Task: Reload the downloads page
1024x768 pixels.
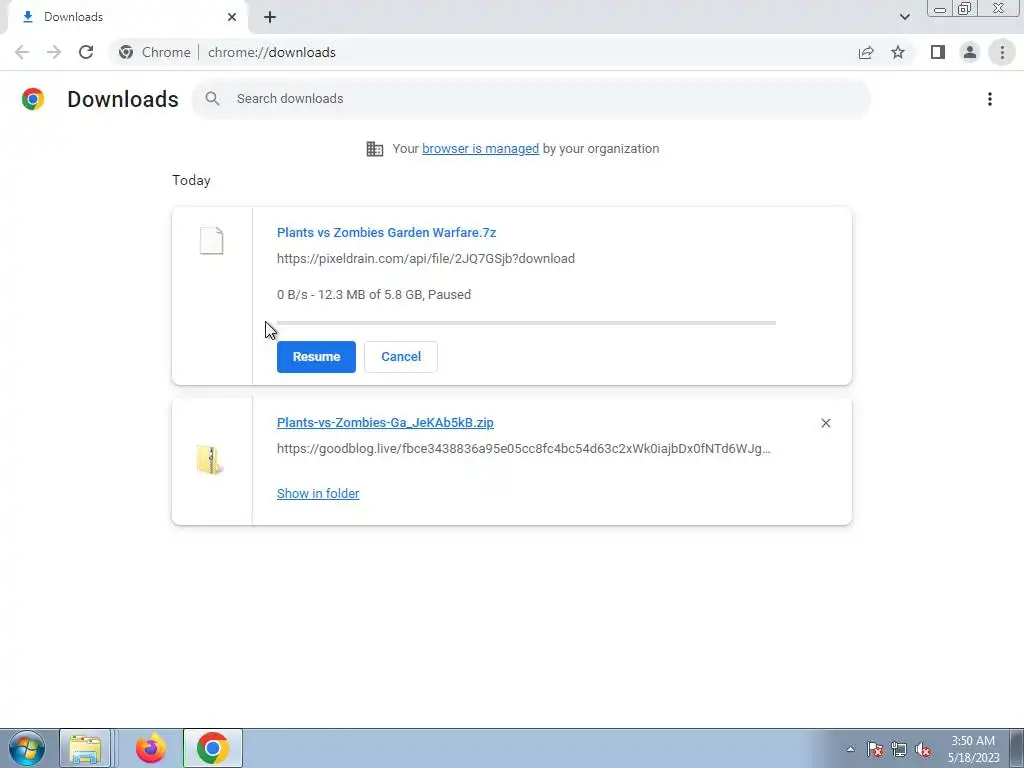Action: 86,52
